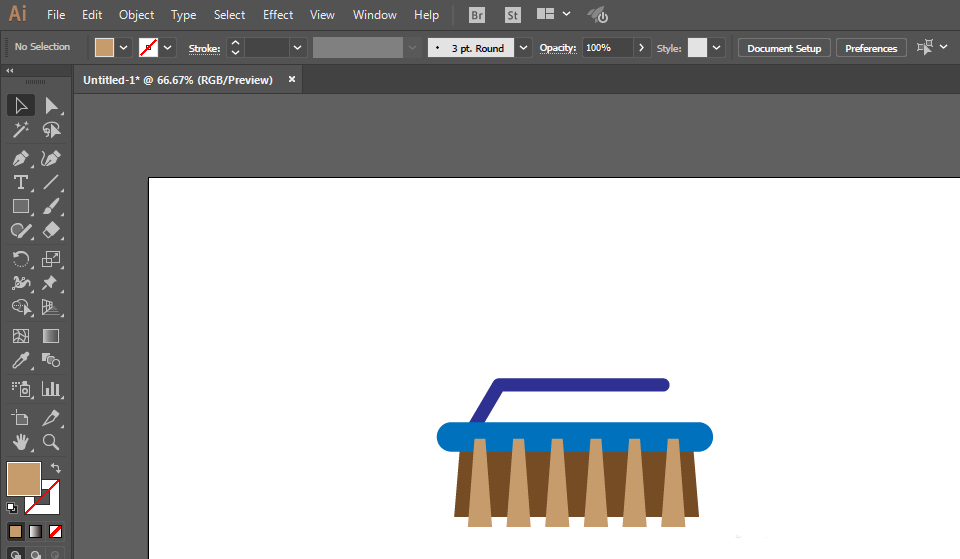This screenshot has width=960, height=559.
Task: Select the Zoom magnifier tool
Action: pos(51,442)
